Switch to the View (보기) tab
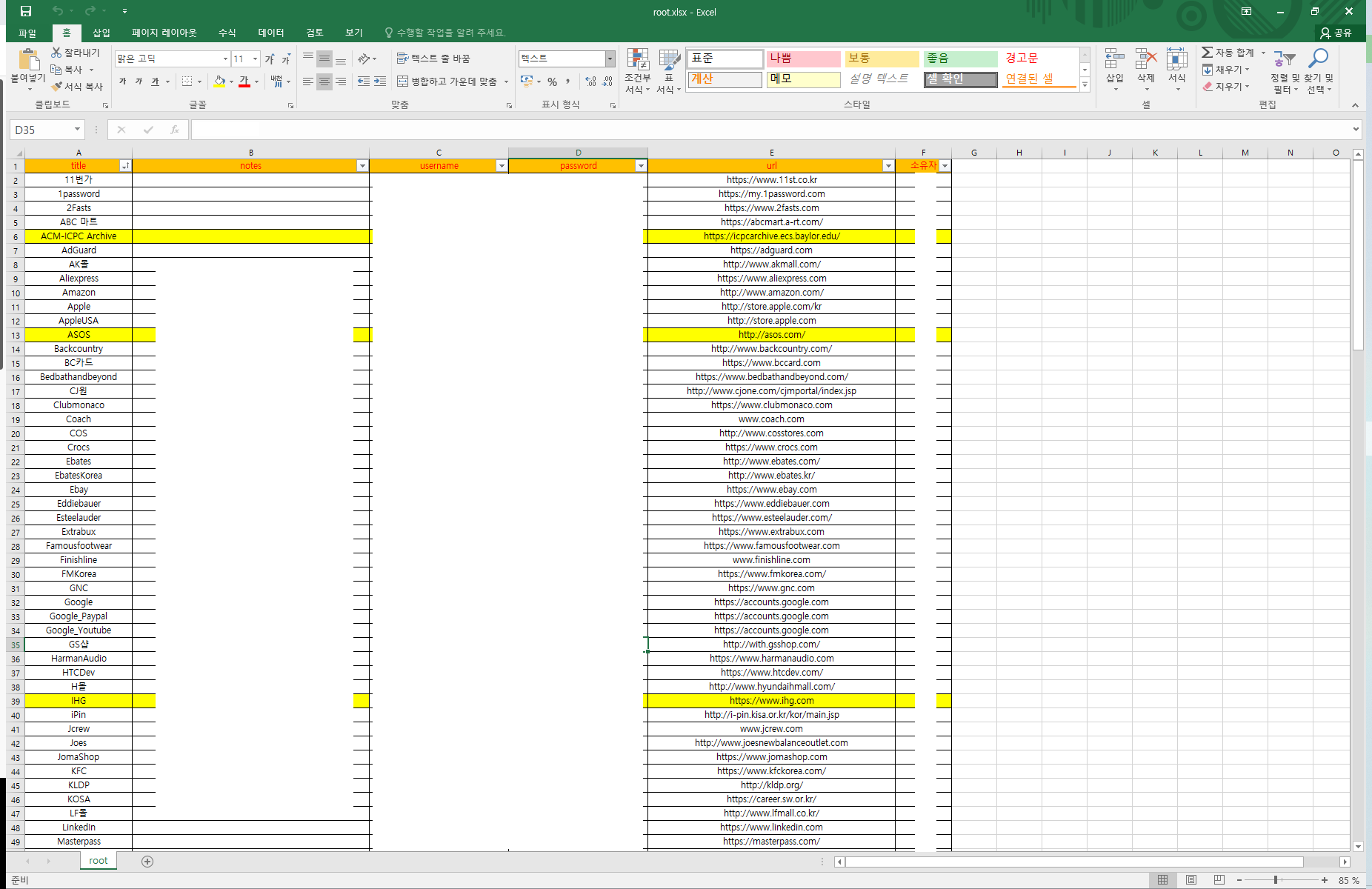 point(354,33)
